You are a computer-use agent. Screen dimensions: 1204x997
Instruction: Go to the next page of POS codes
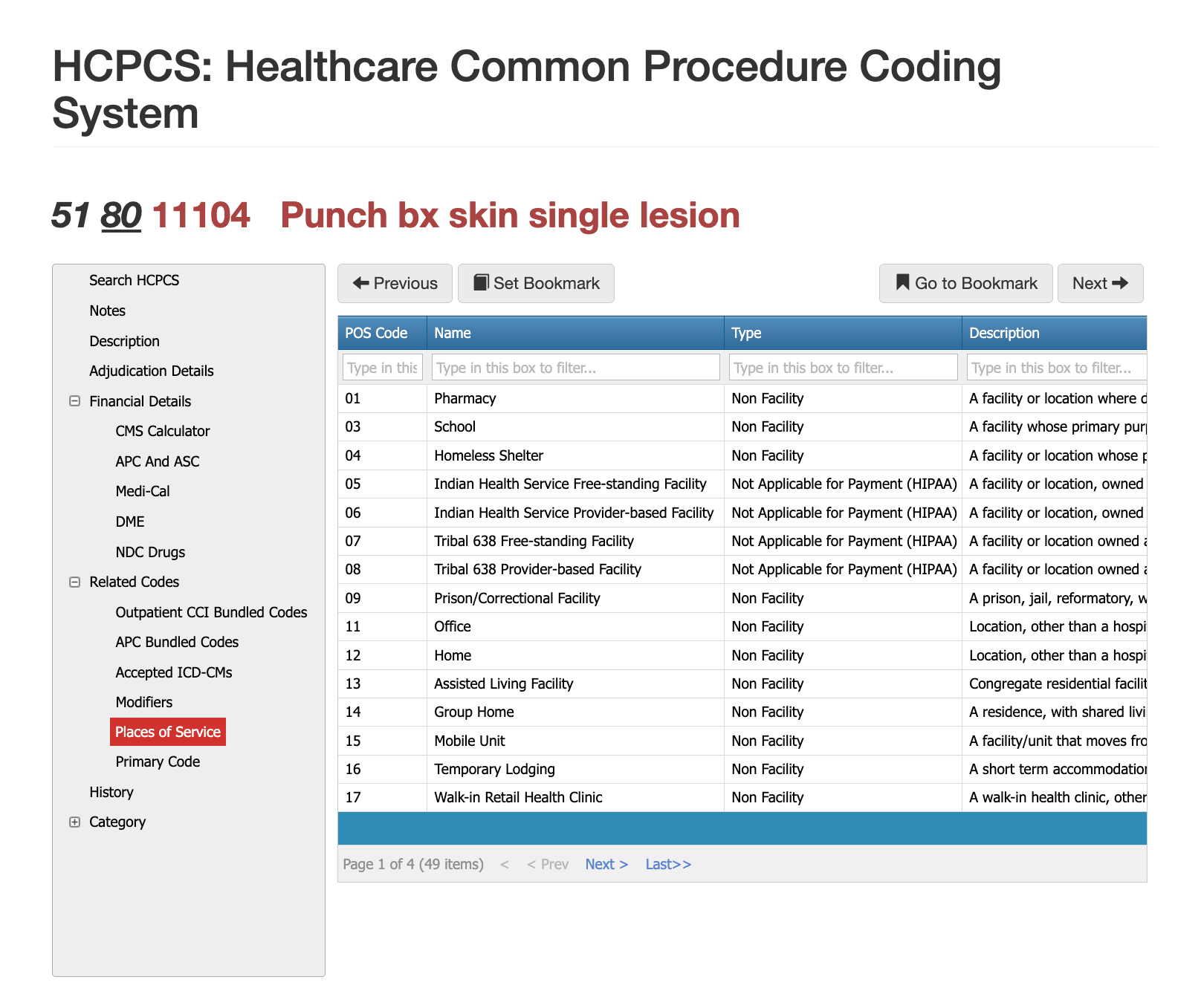606,864
